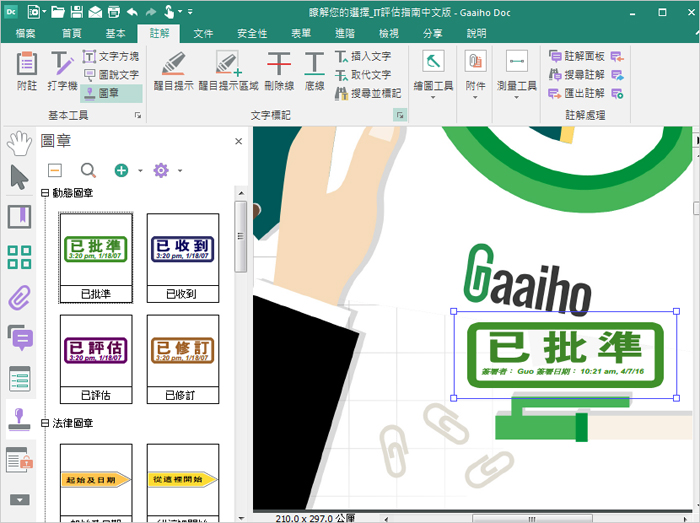Choose the 圖說文字 callout tool
The width and height of the screenshot is (700, 523).
pos(111,75)
